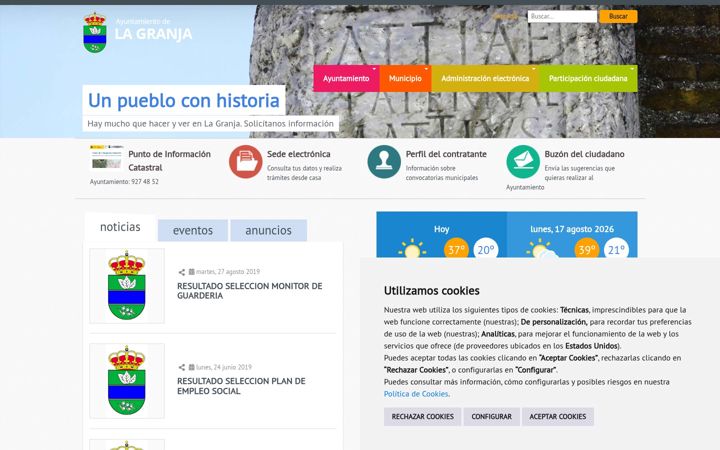Image resolution: width=720 pixels, height=450 pixels.
Task: Click share icon for Plan de Empleo Social news
Action: click(x=182, y=367)
